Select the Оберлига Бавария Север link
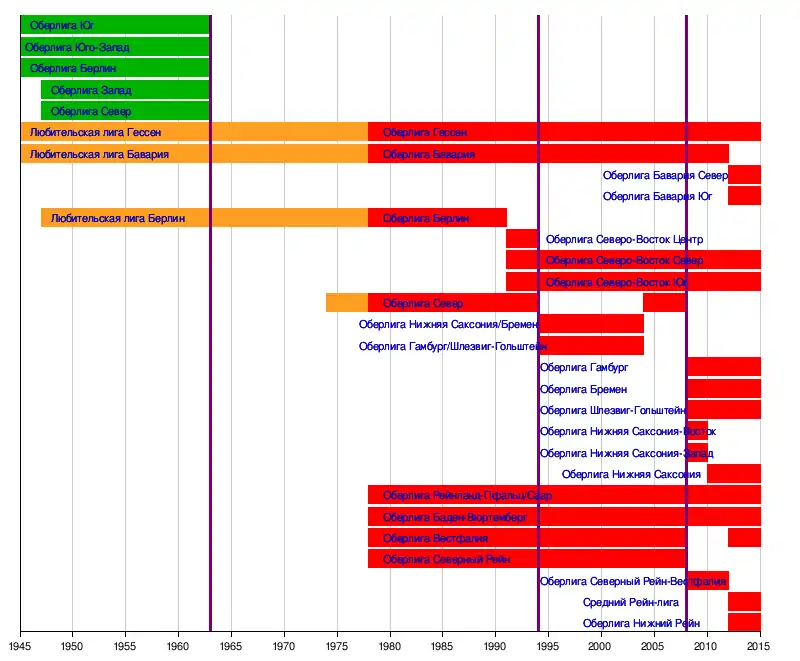The height and width of the screenshot is (661, 800). (x=664, y=175)
